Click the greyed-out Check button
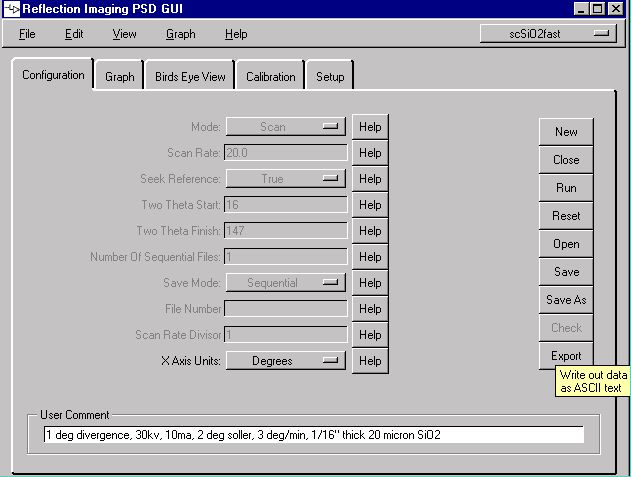The height and width of the screenshot is (477, 631). [x=566, y=328]
